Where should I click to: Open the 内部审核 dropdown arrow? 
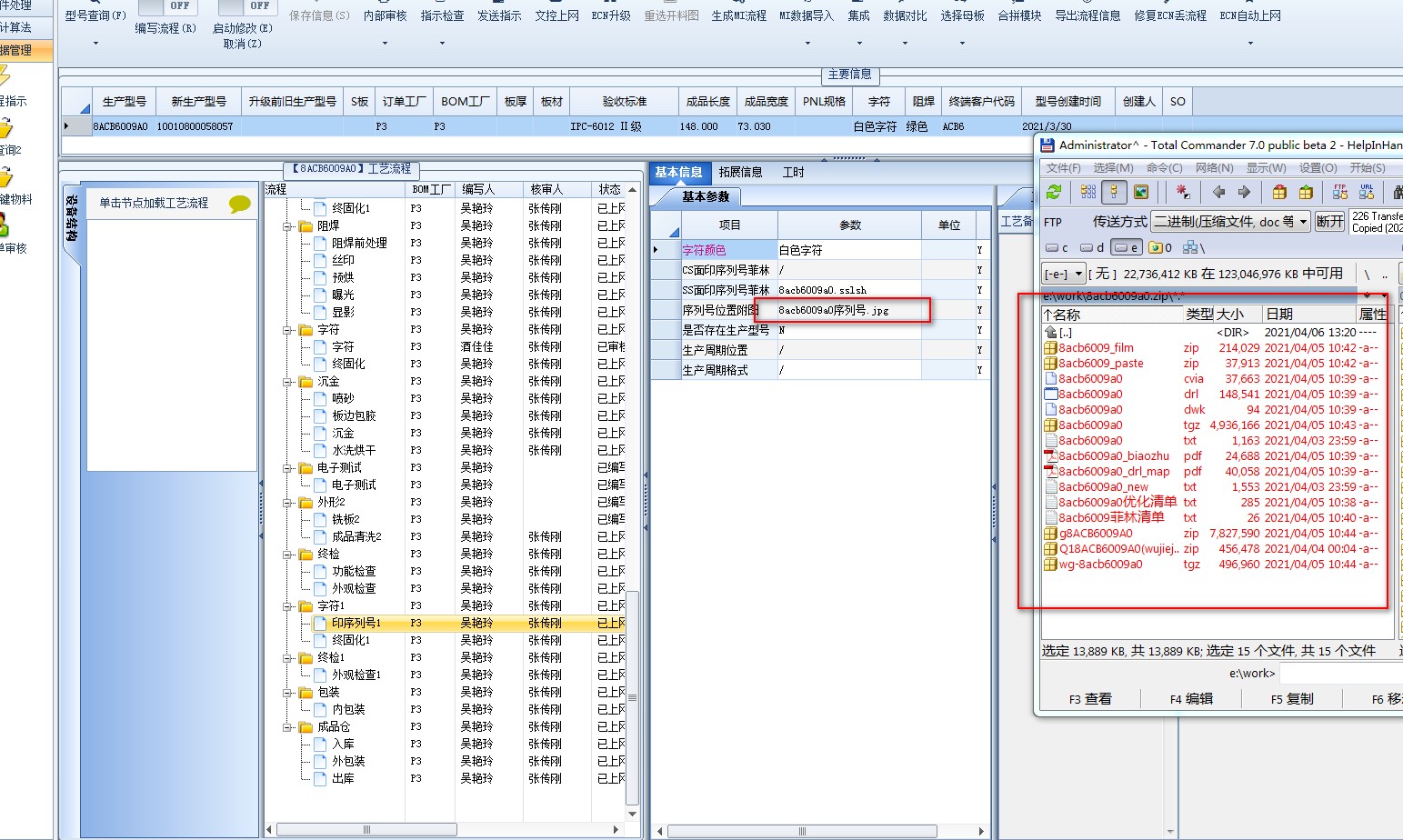(385, 43)
